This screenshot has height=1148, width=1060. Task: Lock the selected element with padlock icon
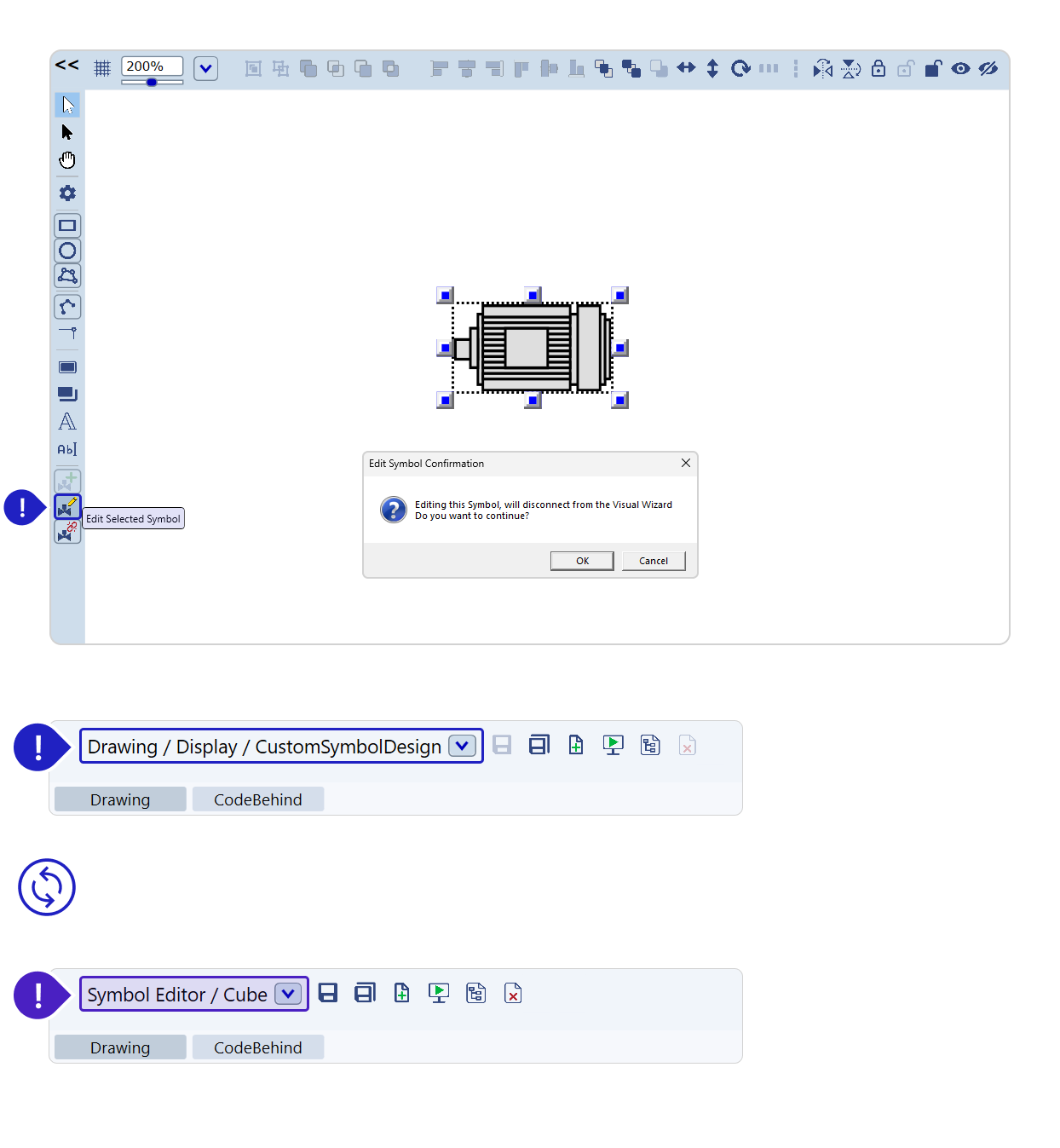[879, 68]
